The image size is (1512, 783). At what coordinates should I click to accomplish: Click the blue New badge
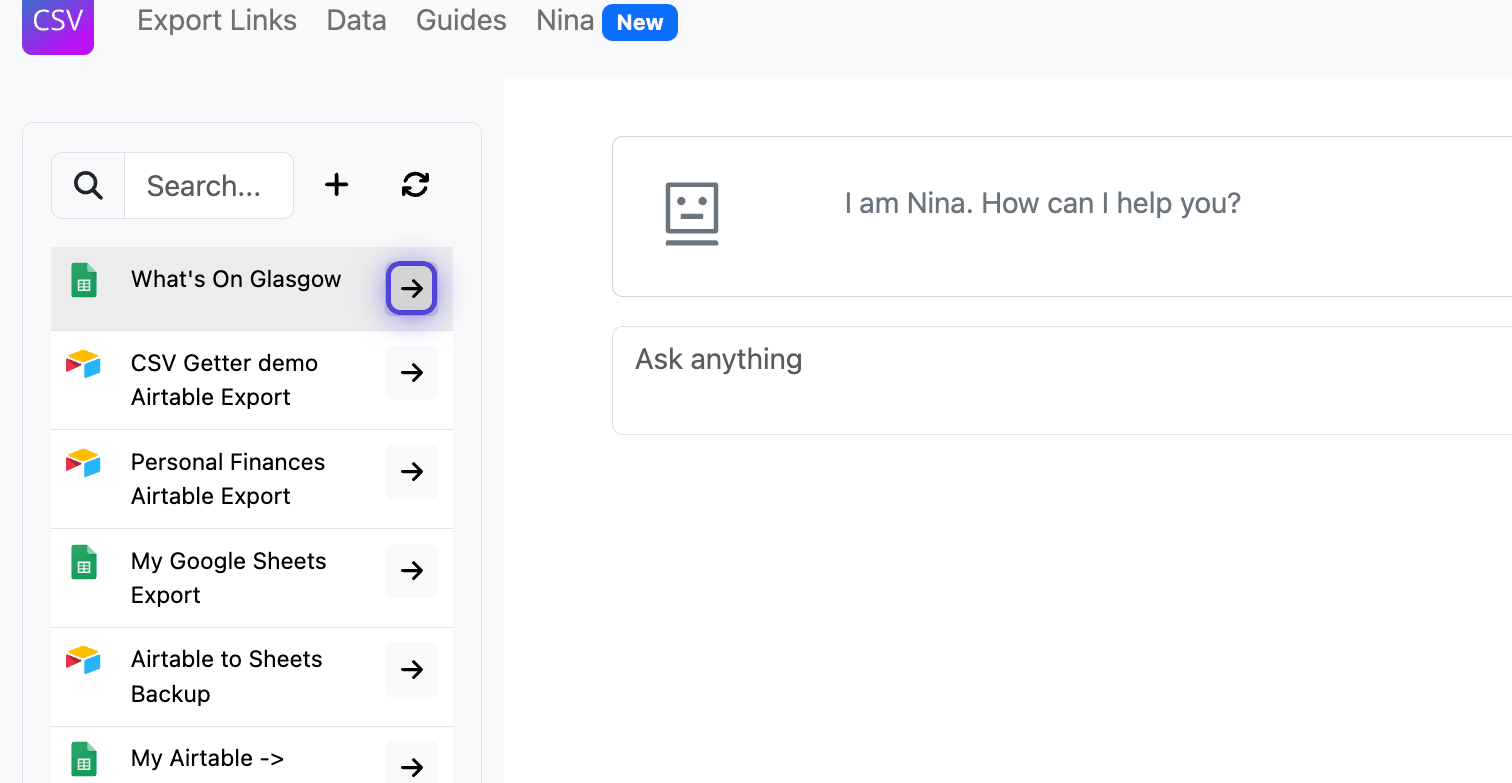click(640, 23)
